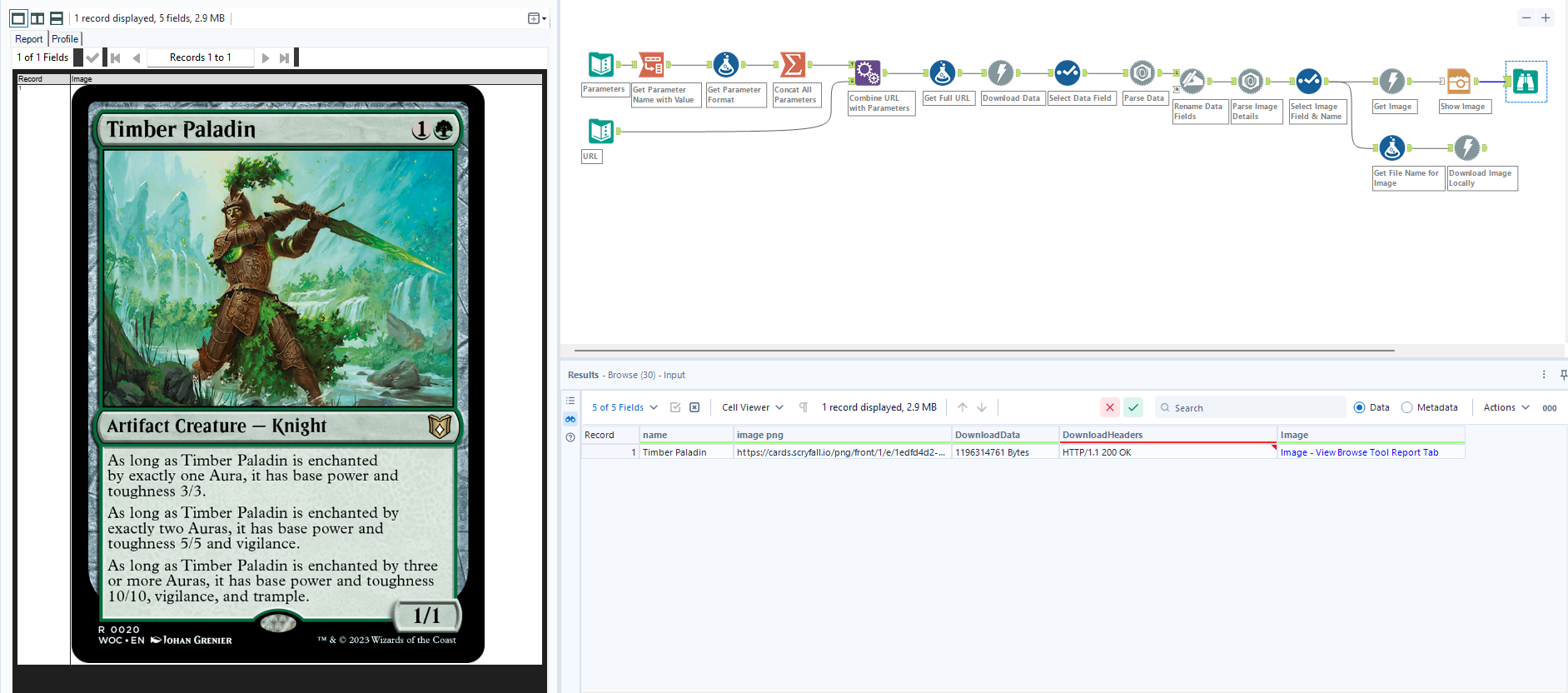Click the Search field in Results
The image size is (1568, 693).
coord(1251,407)
